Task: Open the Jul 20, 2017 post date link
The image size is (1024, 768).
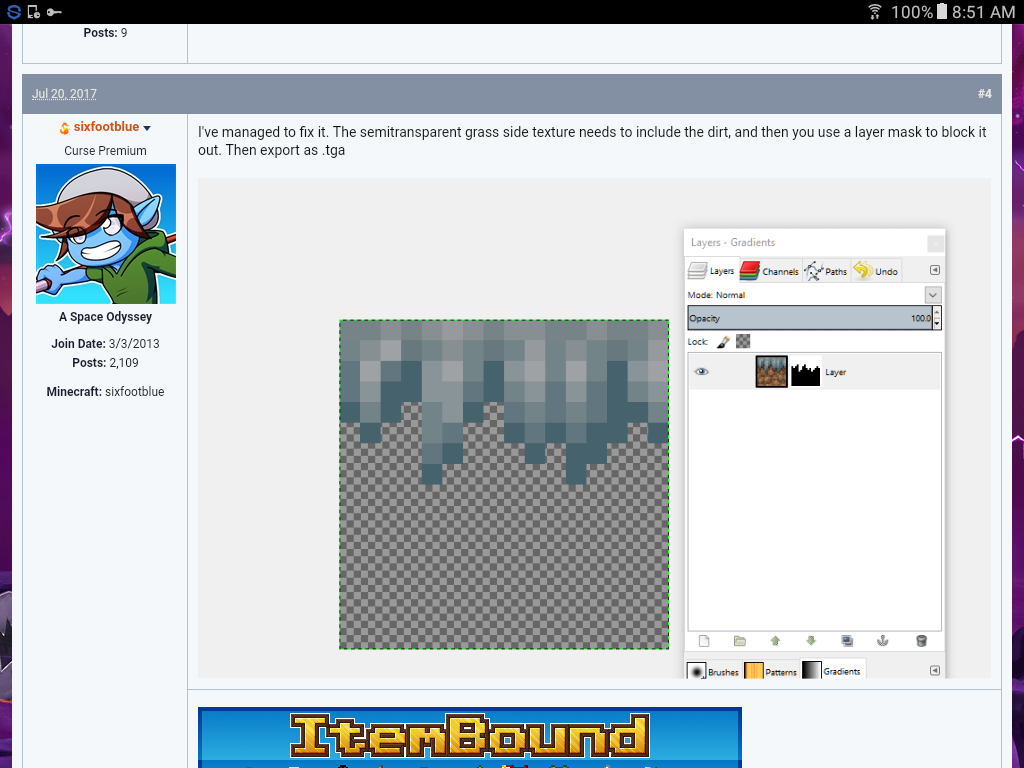Action: pyautogui.click(x=64, y=93)
